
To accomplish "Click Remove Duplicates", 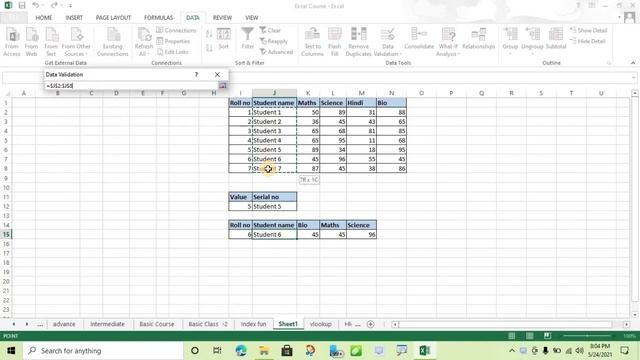I will (358, 42).
